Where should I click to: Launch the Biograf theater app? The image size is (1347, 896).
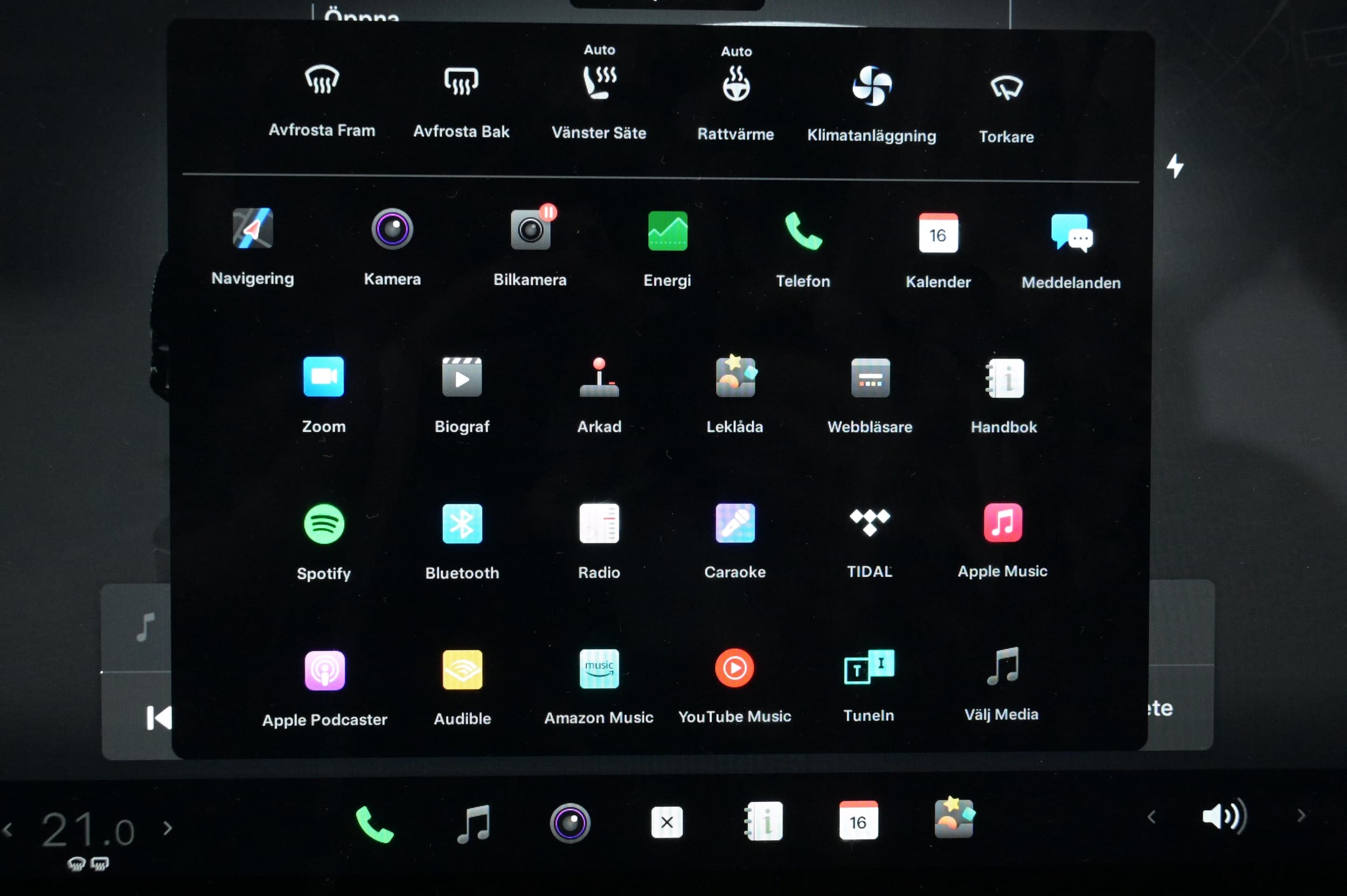click(x=462, y=377)
